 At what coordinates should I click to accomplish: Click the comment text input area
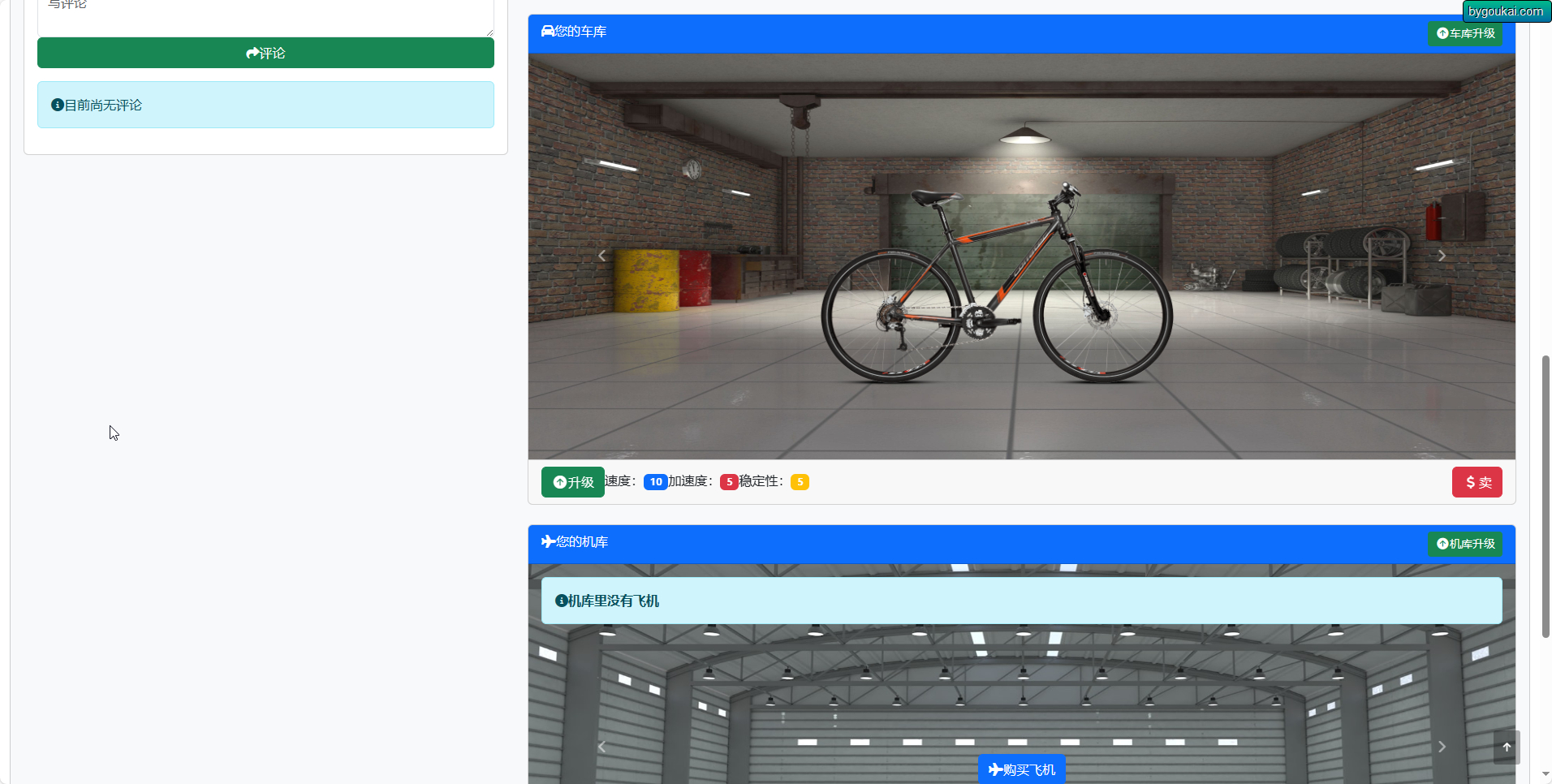click(x=265, y=16)
